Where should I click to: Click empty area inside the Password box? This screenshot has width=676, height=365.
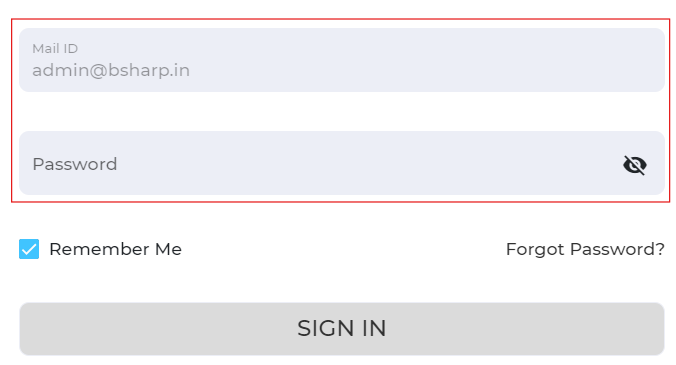[366, 163]
